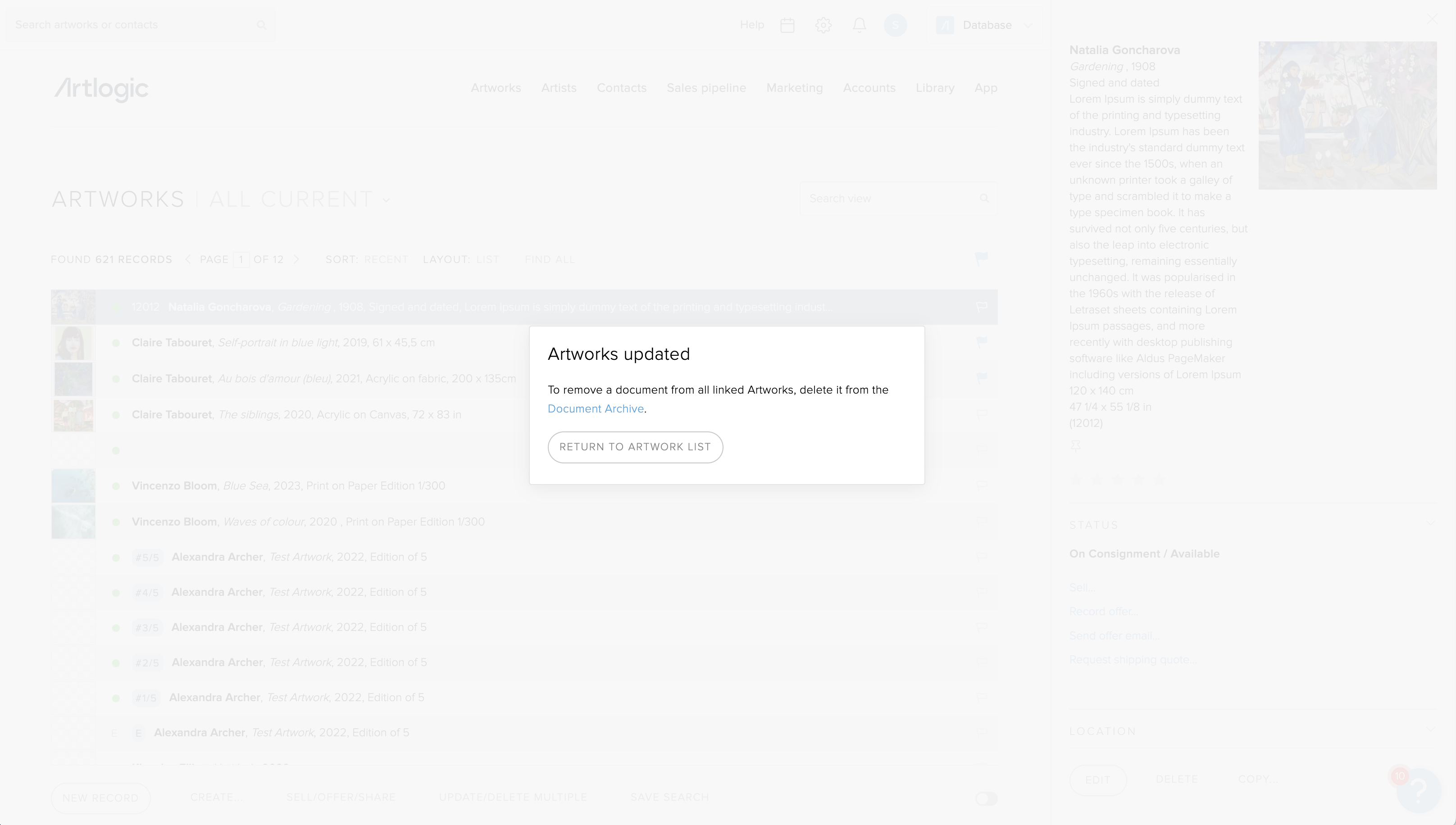Toggle the switch at bottom of list
Image resolution: width=1456 pixels, height=825 pixels.
coord(986,798)
